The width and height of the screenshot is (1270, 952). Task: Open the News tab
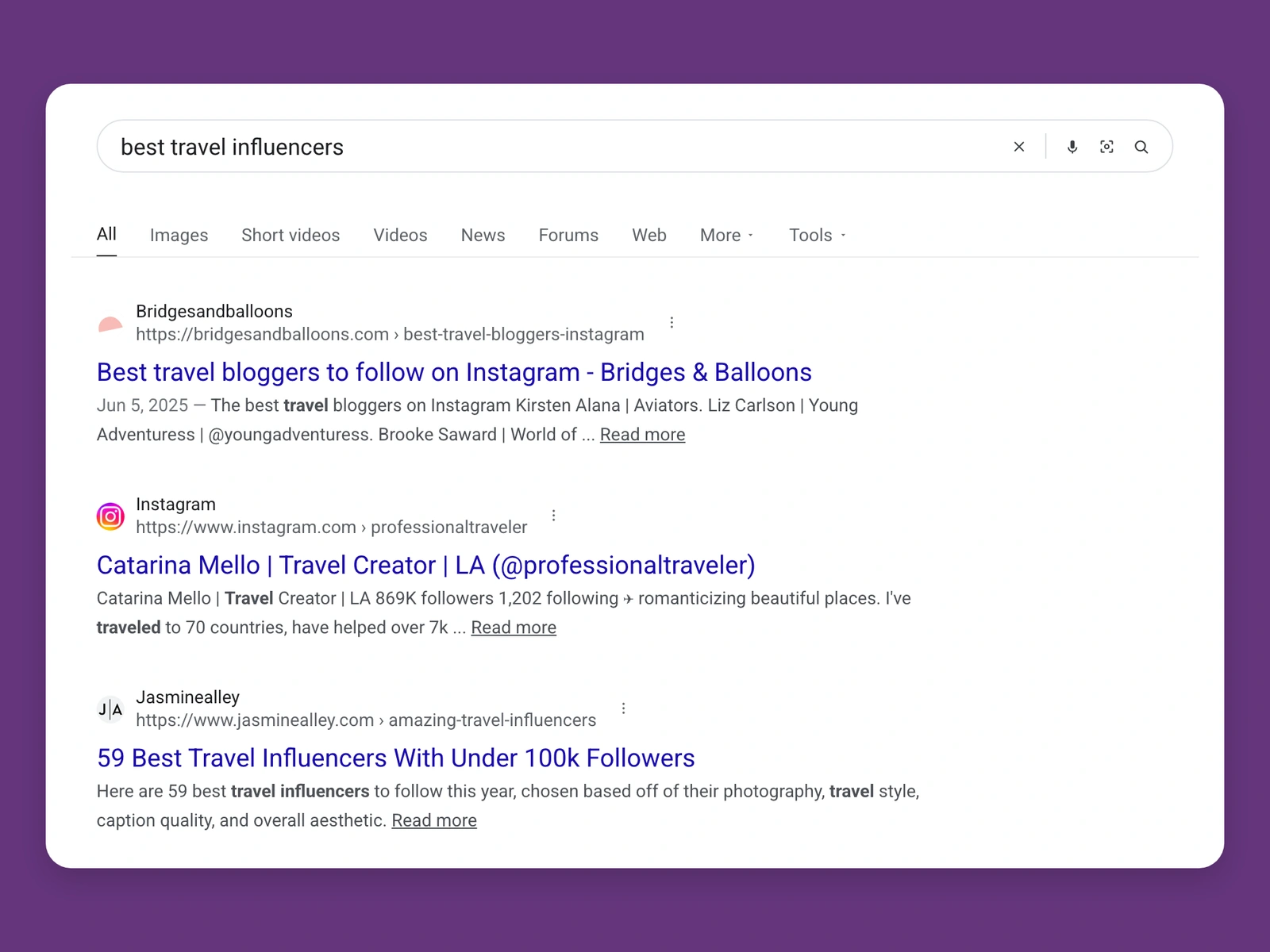(x=483, y=235)
